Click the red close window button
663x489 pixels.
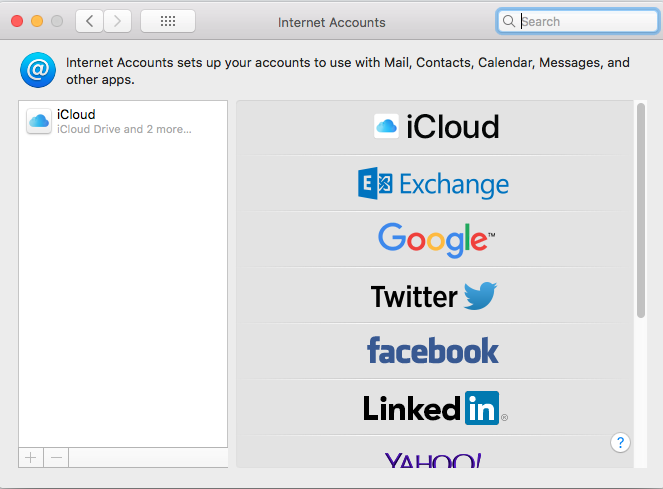pyautogui.click(x=17, y=21)
